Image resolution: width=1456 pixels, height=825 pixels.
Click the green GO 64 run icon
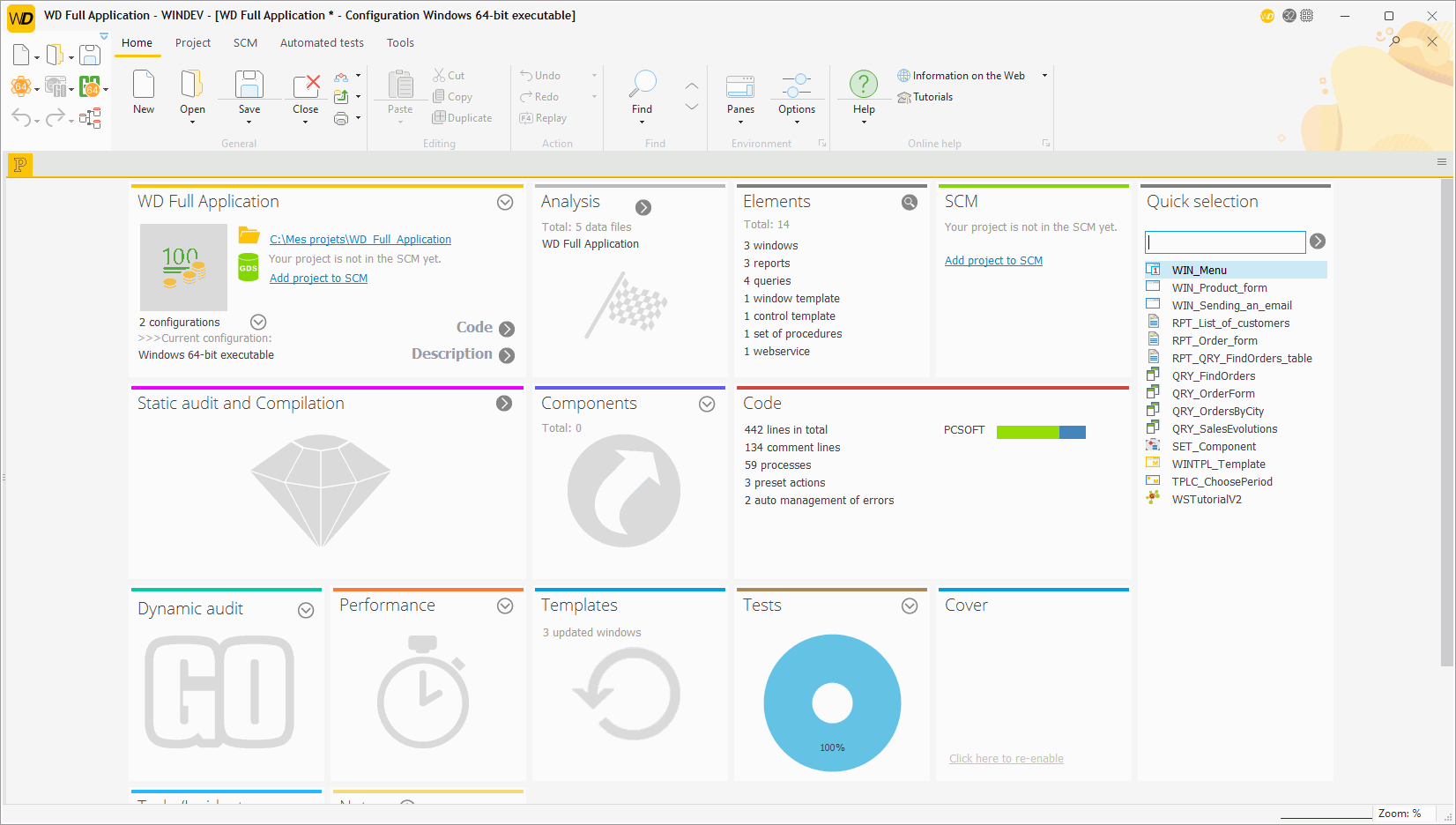pos(89,86)
